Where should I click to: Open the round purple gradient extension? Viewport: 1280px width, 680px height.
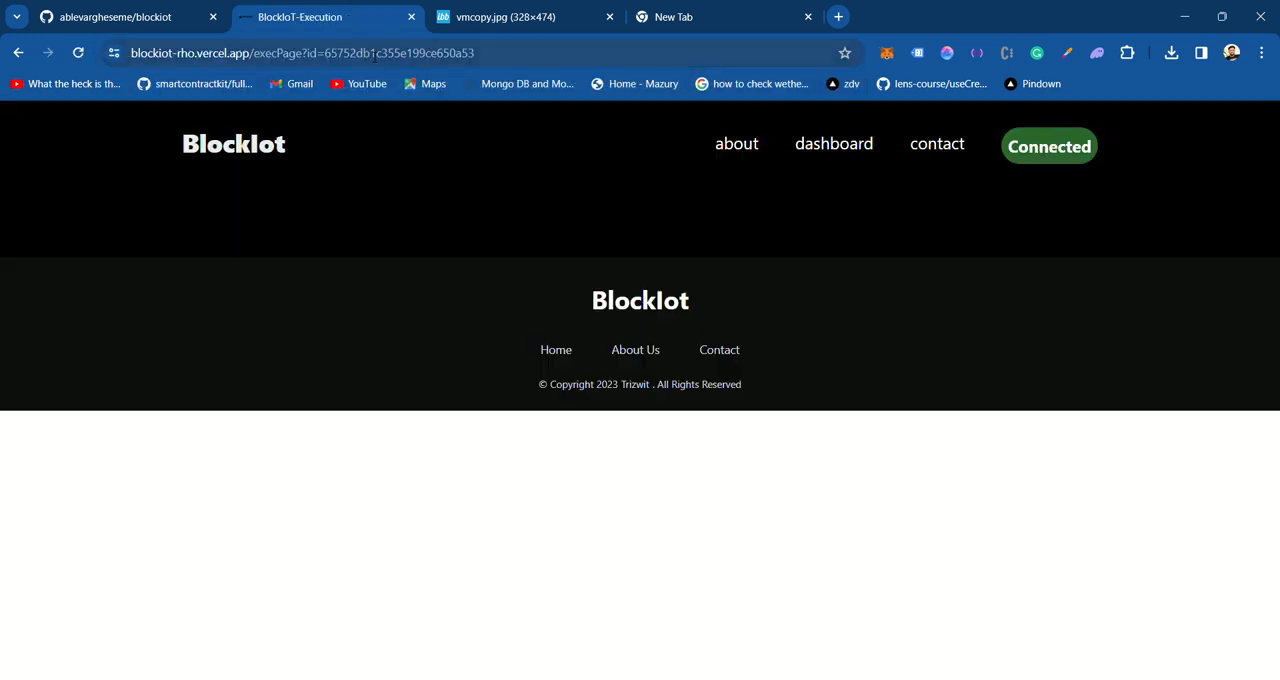tap(947, 53)
